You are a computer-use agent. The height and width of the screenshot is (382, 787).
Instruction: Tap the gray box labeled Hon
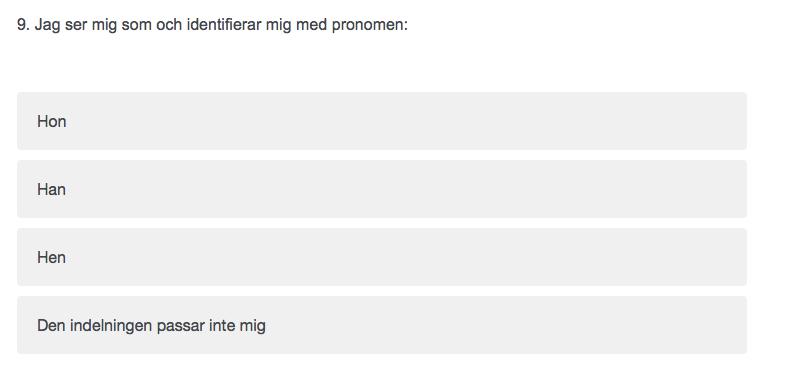[x=382, y=121]
